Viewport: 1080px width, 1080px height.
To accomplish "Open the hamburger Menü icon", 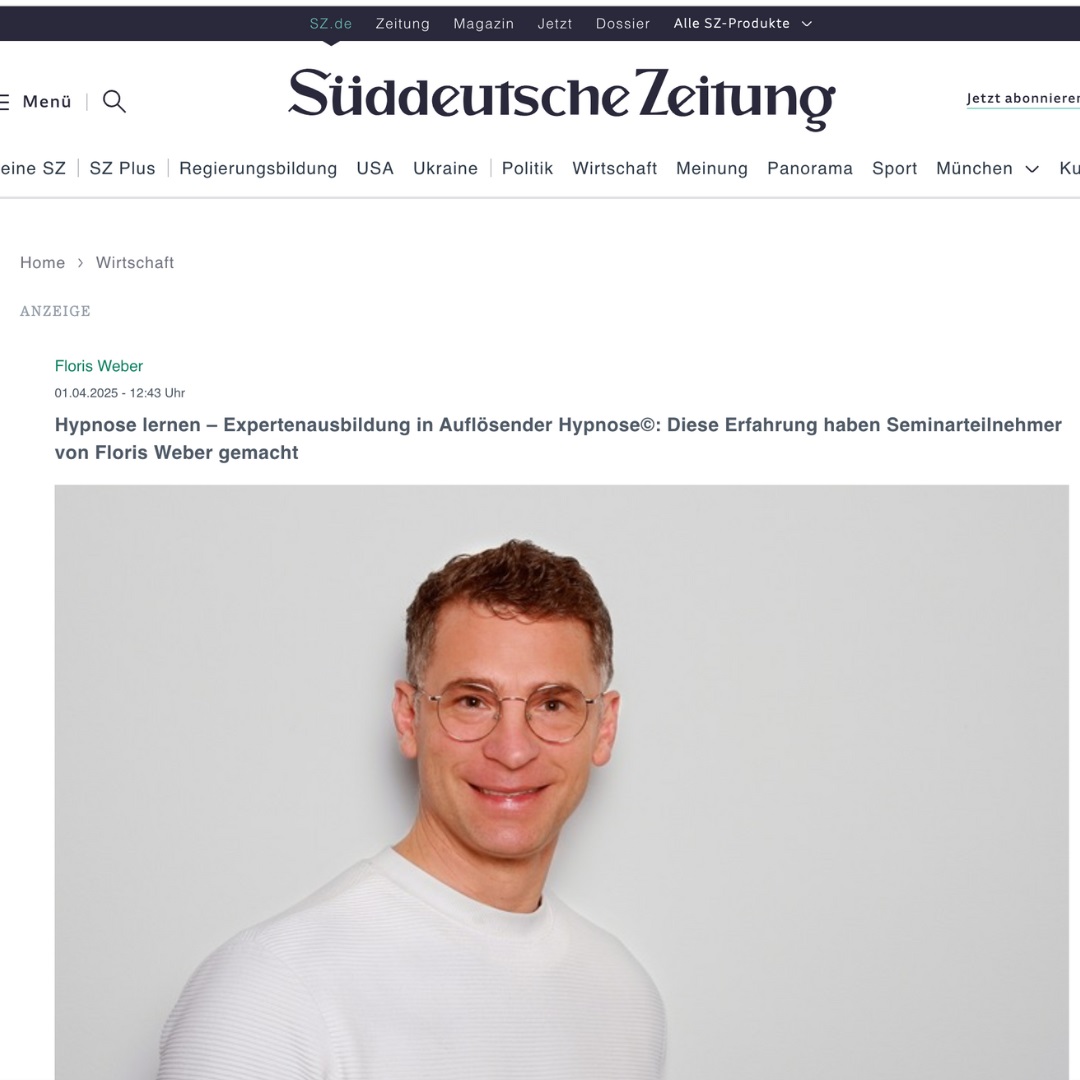I will pos(4,102).
